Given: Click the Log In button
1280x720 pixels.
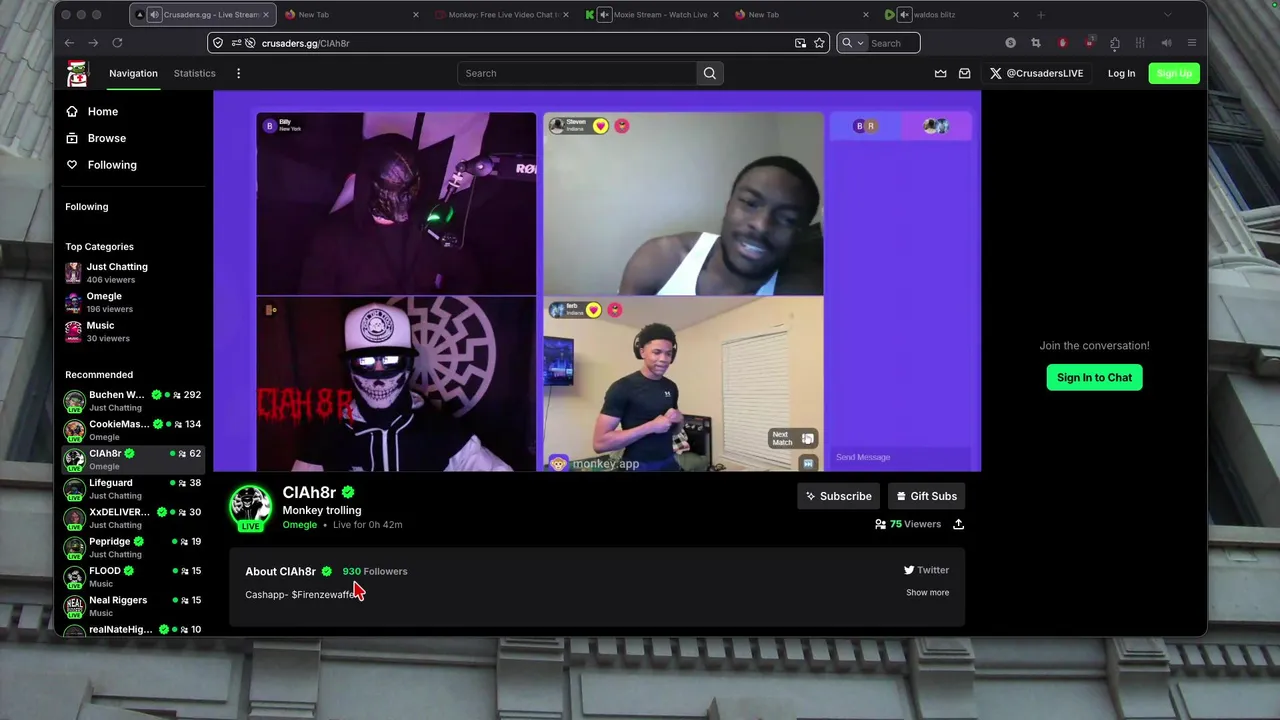Looking at the screenshot, I should tap(1121, 73).
